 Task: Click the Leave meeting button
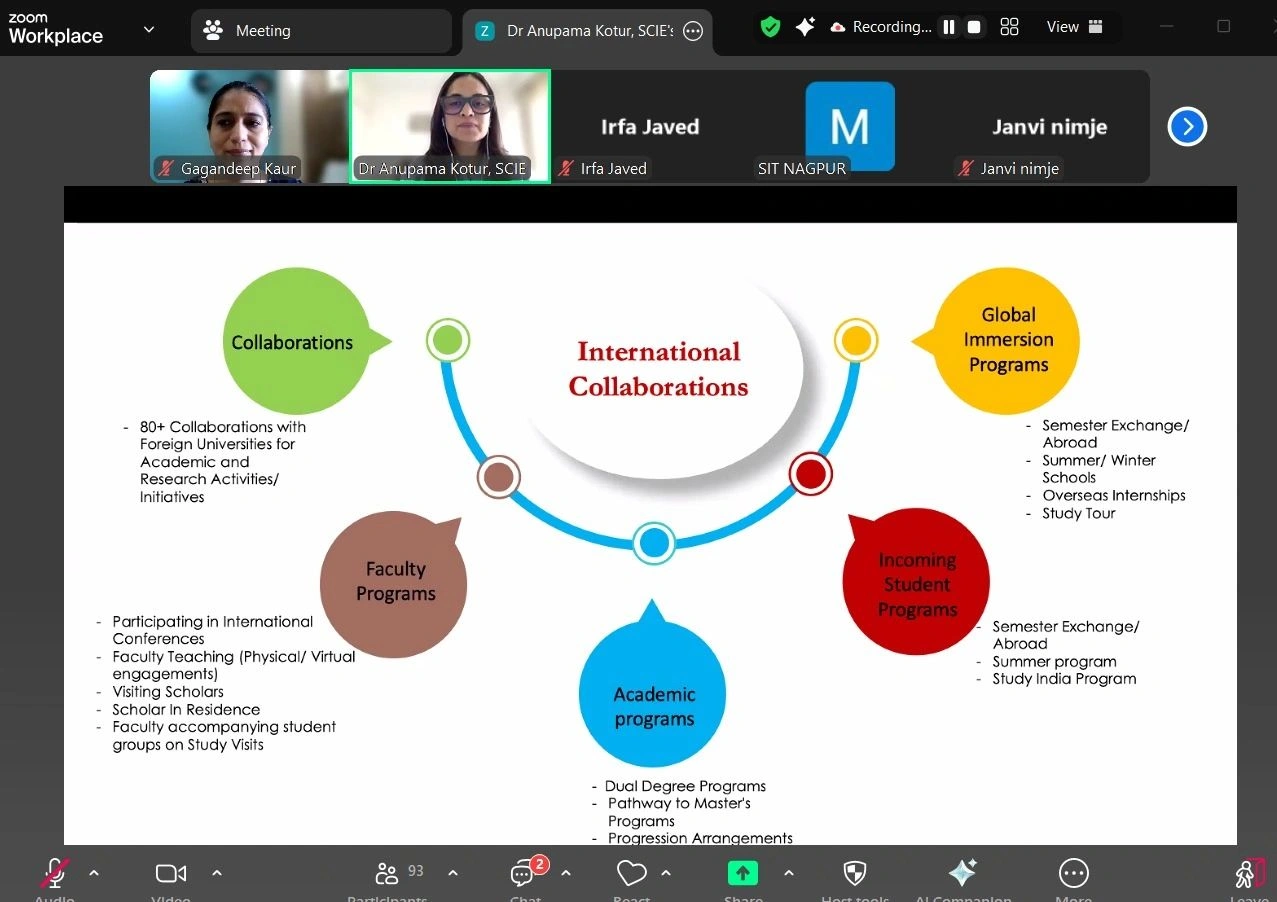pos(1248,874)
